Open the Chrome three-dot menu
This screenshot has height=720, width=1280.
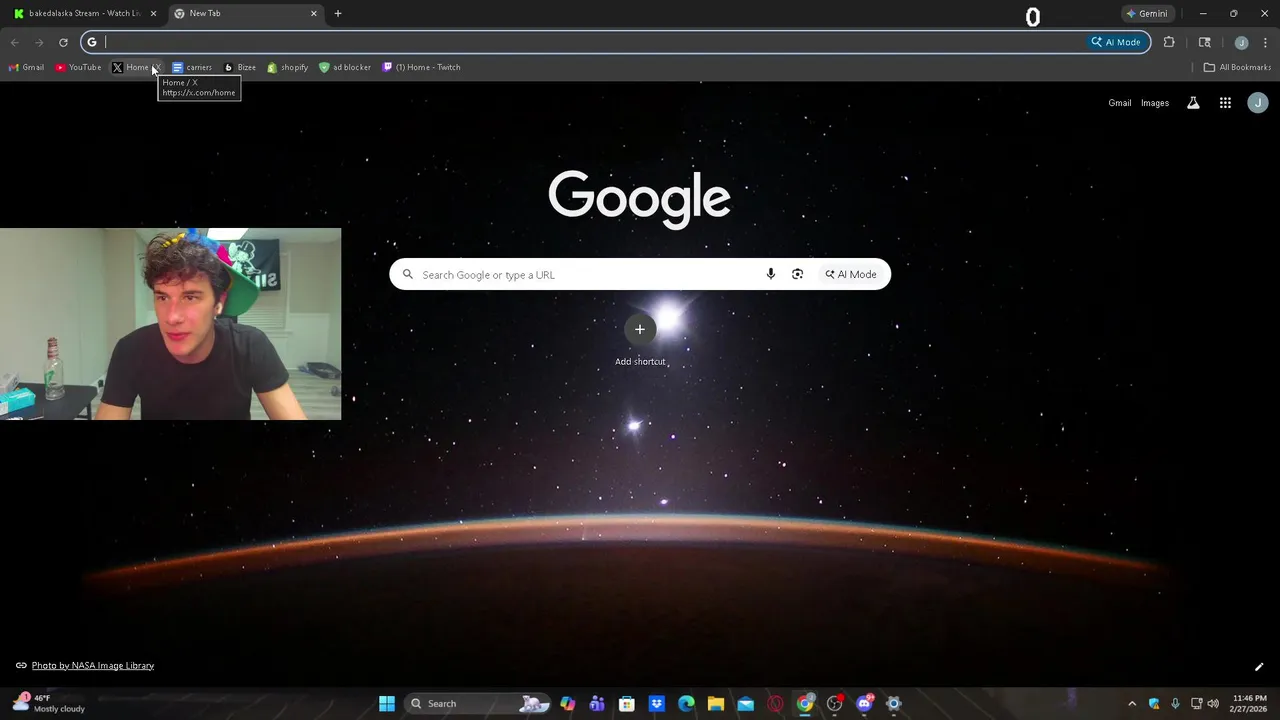pyautogui.click(x=1266, y=42)
